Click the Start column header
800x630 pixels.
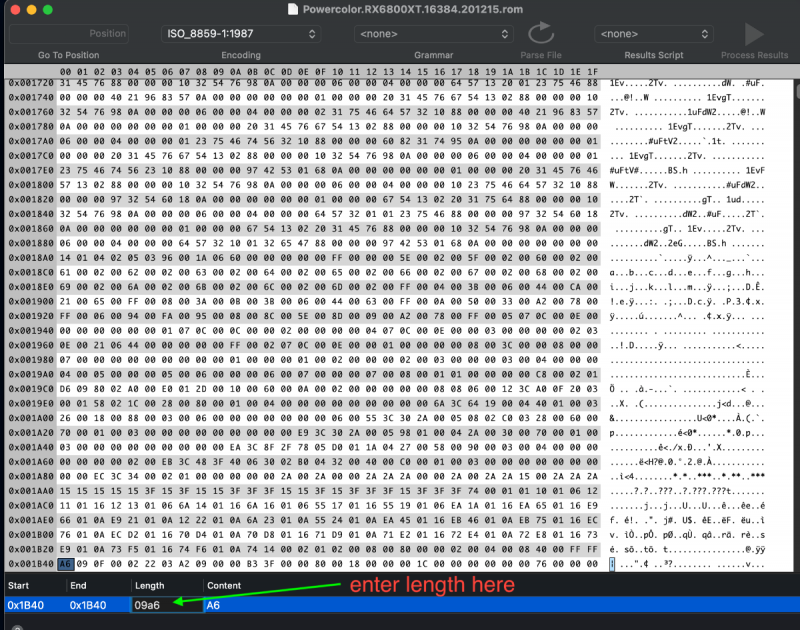[18, 586]
